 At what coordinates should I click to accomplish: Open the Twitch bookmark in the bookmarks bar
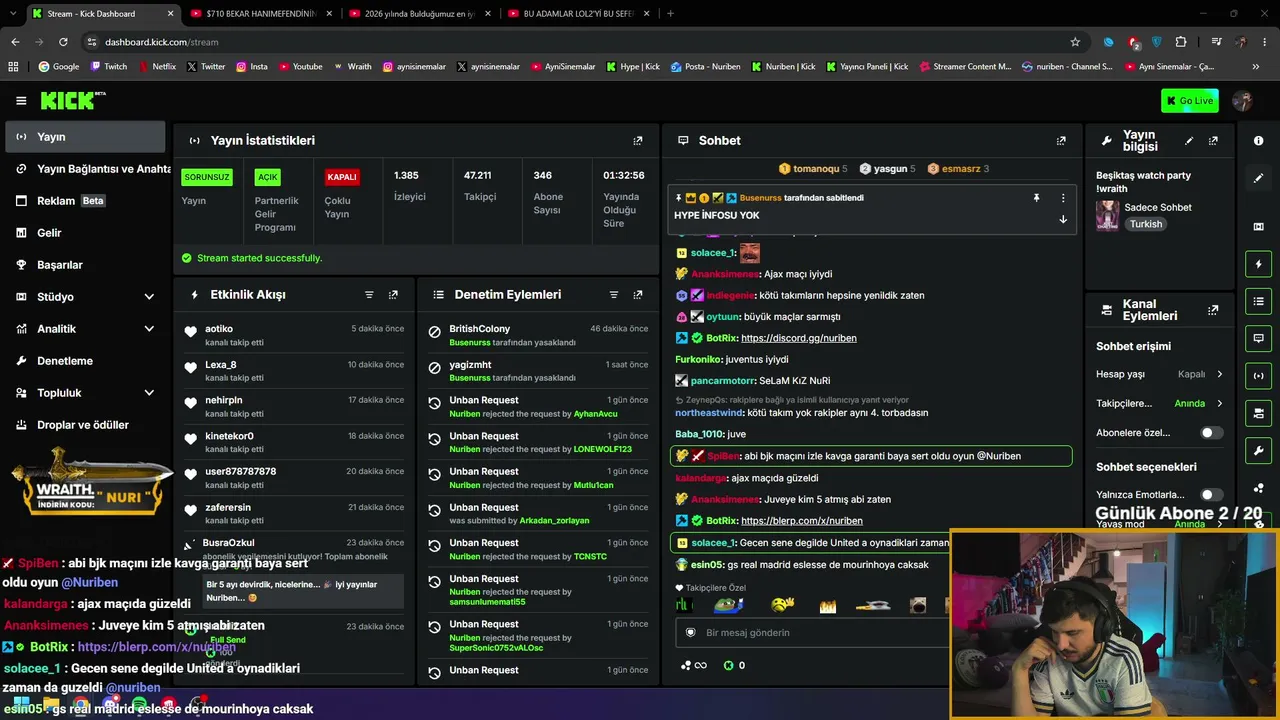point(109,67)
